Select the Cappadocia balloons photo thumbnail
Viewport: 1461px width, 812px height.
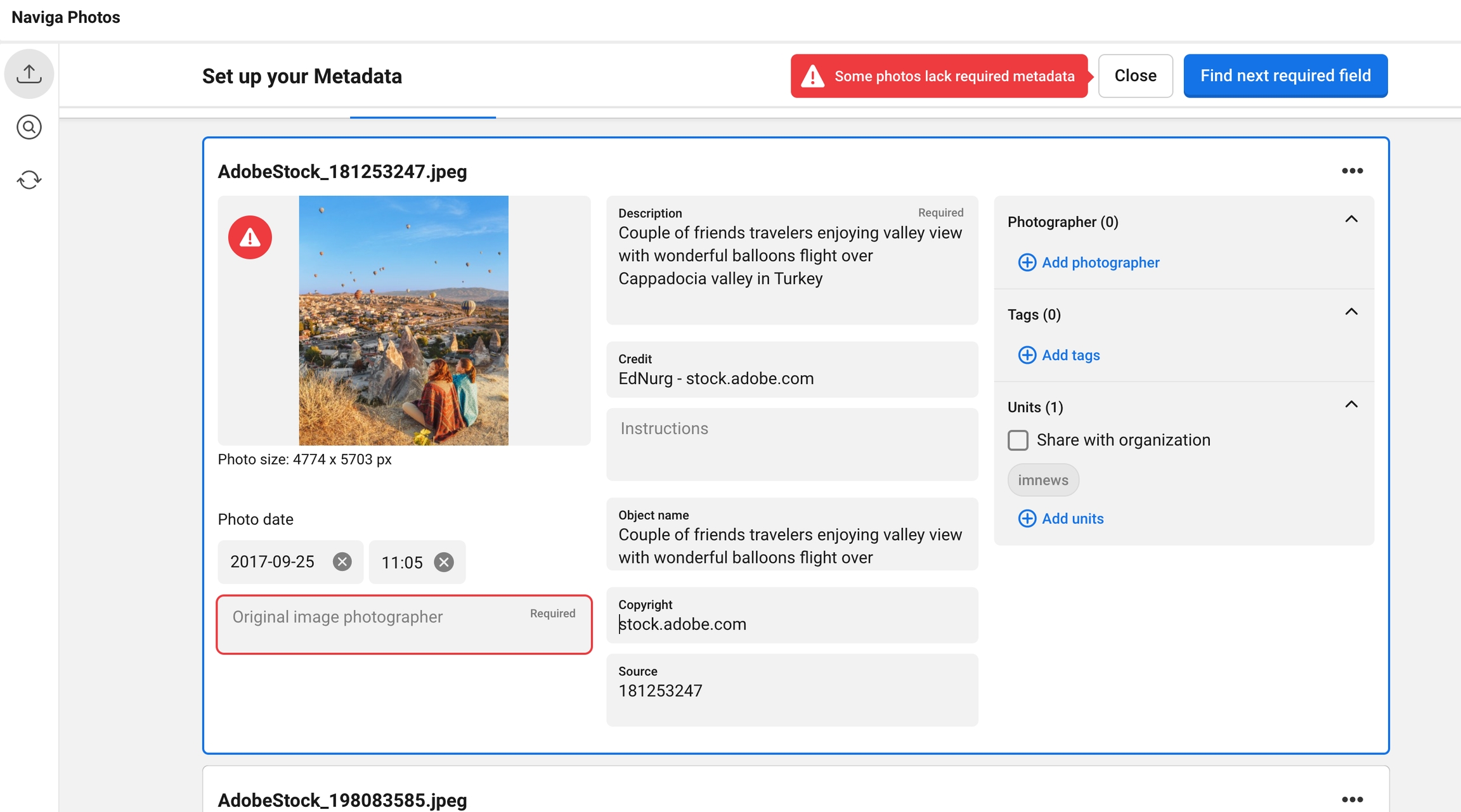click(403, 320)
